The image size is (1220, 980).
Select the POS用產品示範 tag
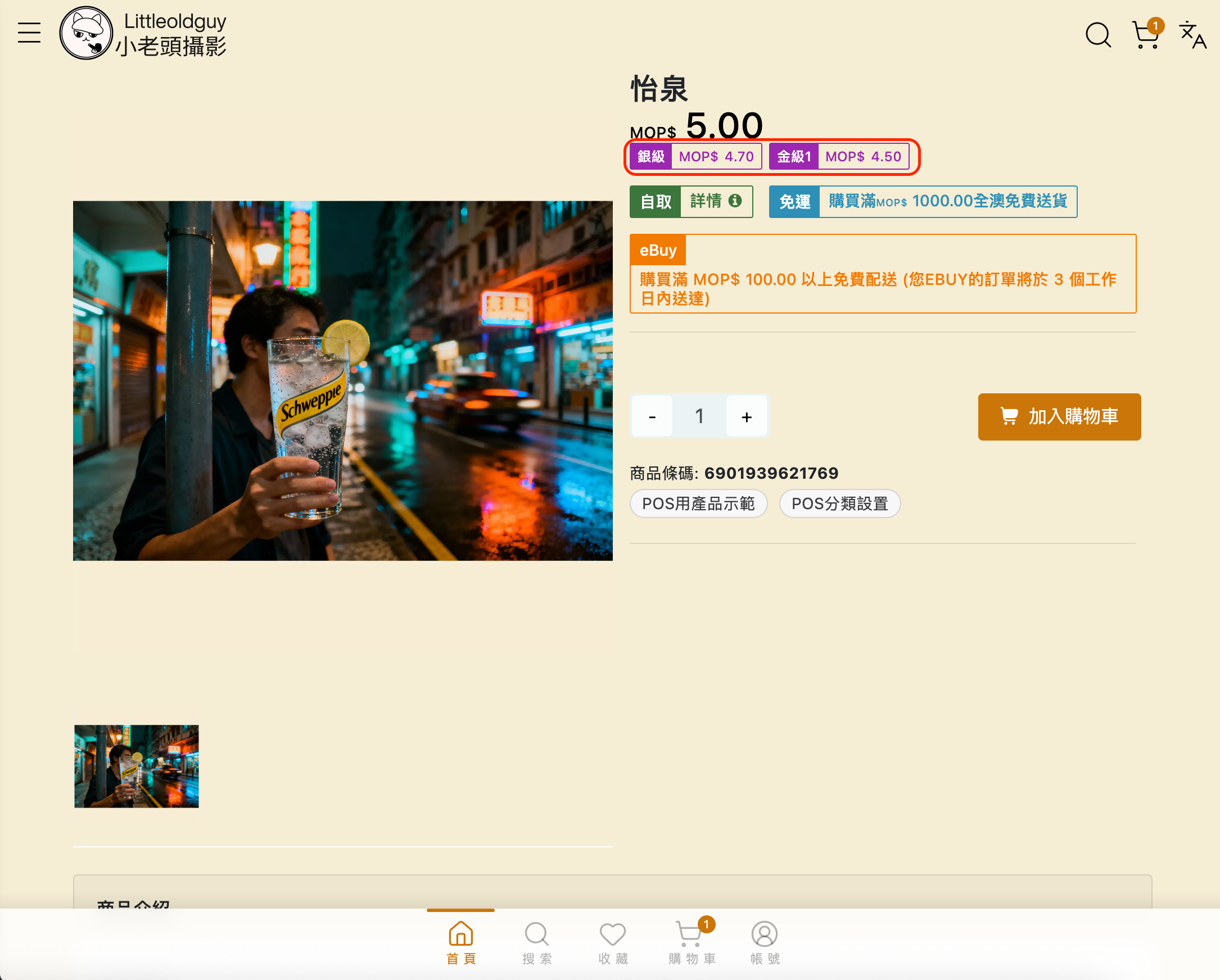698,503
